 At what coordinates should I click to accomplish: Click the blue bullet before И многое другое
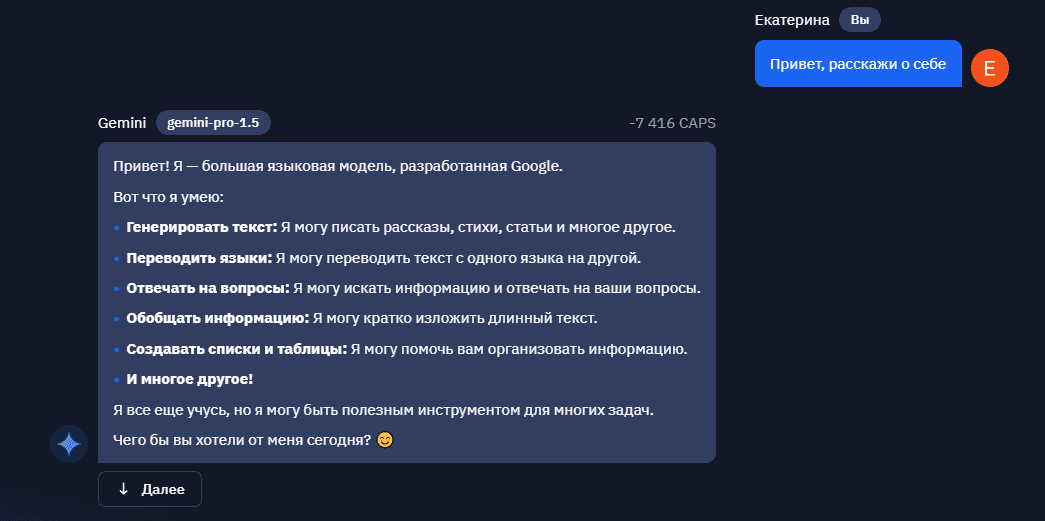pyautogui.click(x=117, y=380)
